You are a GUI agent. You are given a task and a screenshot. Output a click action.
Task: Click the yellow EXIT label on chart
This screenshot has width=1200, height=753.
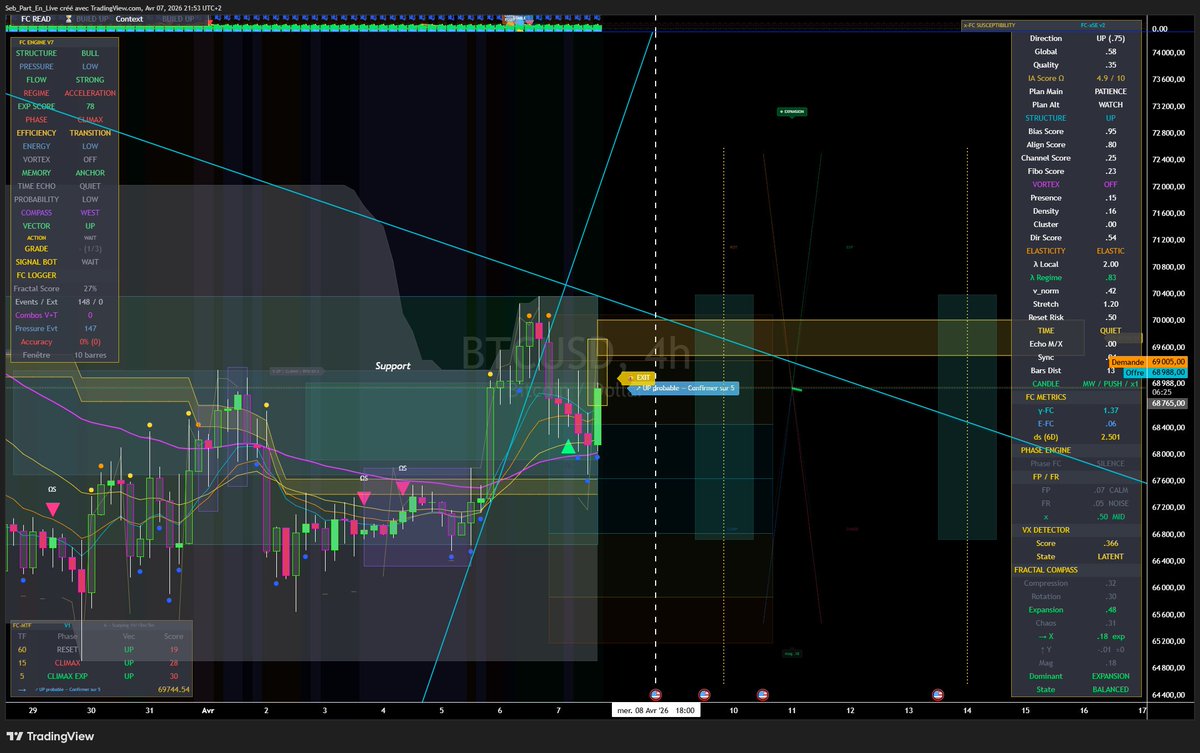(635, 377)
